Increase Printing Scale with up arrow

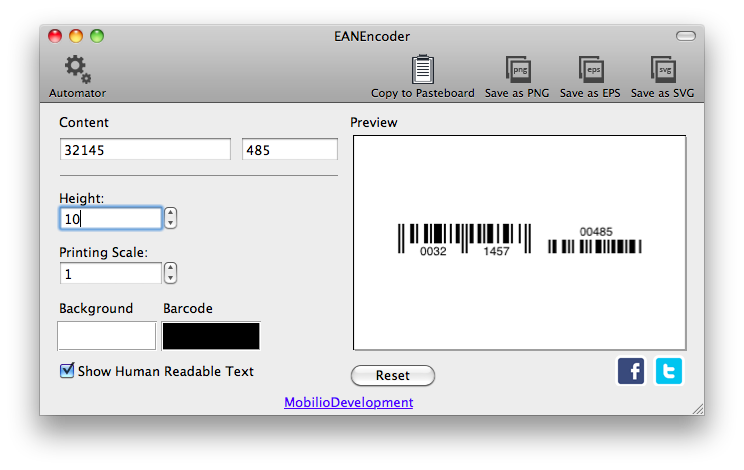tap(170, 268)
